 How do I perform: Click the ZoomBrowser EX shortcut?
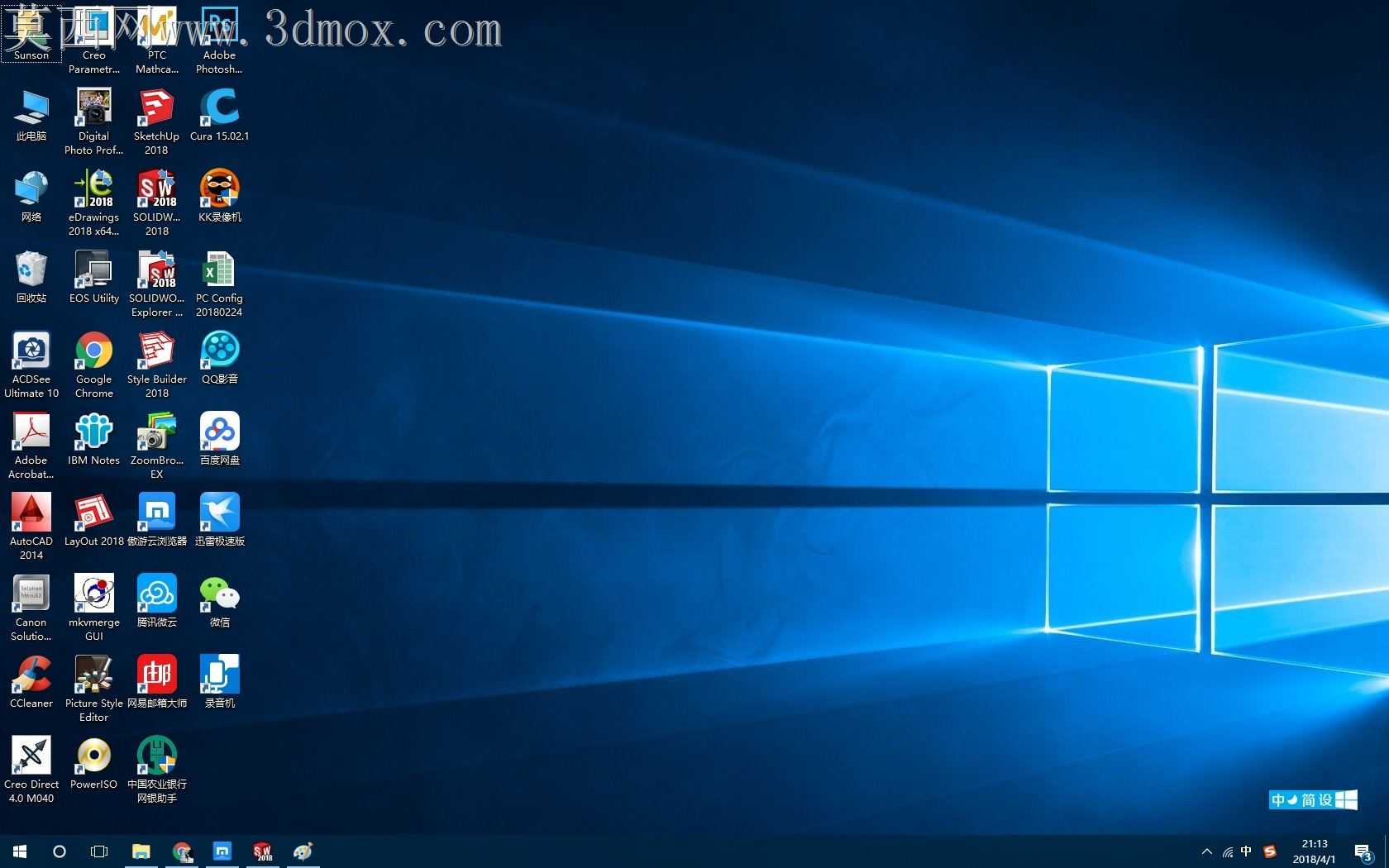(x=157, y=446)
